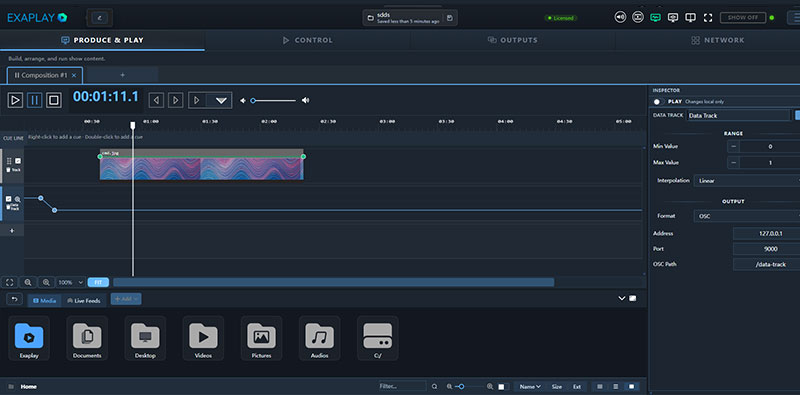Viewport: 800px width, 395px height.
Task: Open the 100% zoom level dropdown
Action: 70,282
